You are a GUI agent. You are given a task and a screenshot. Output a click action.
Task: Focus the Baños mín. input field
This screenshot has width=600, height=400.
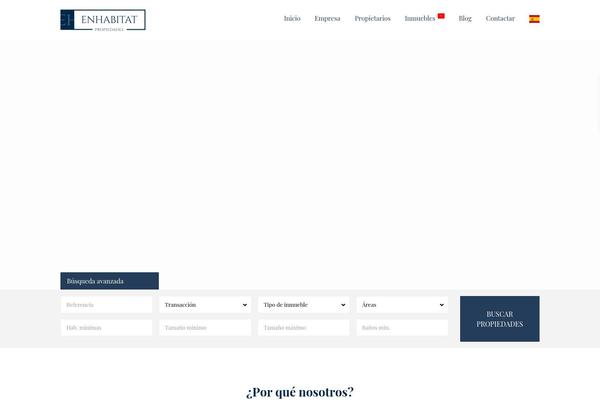coord(402,328)
